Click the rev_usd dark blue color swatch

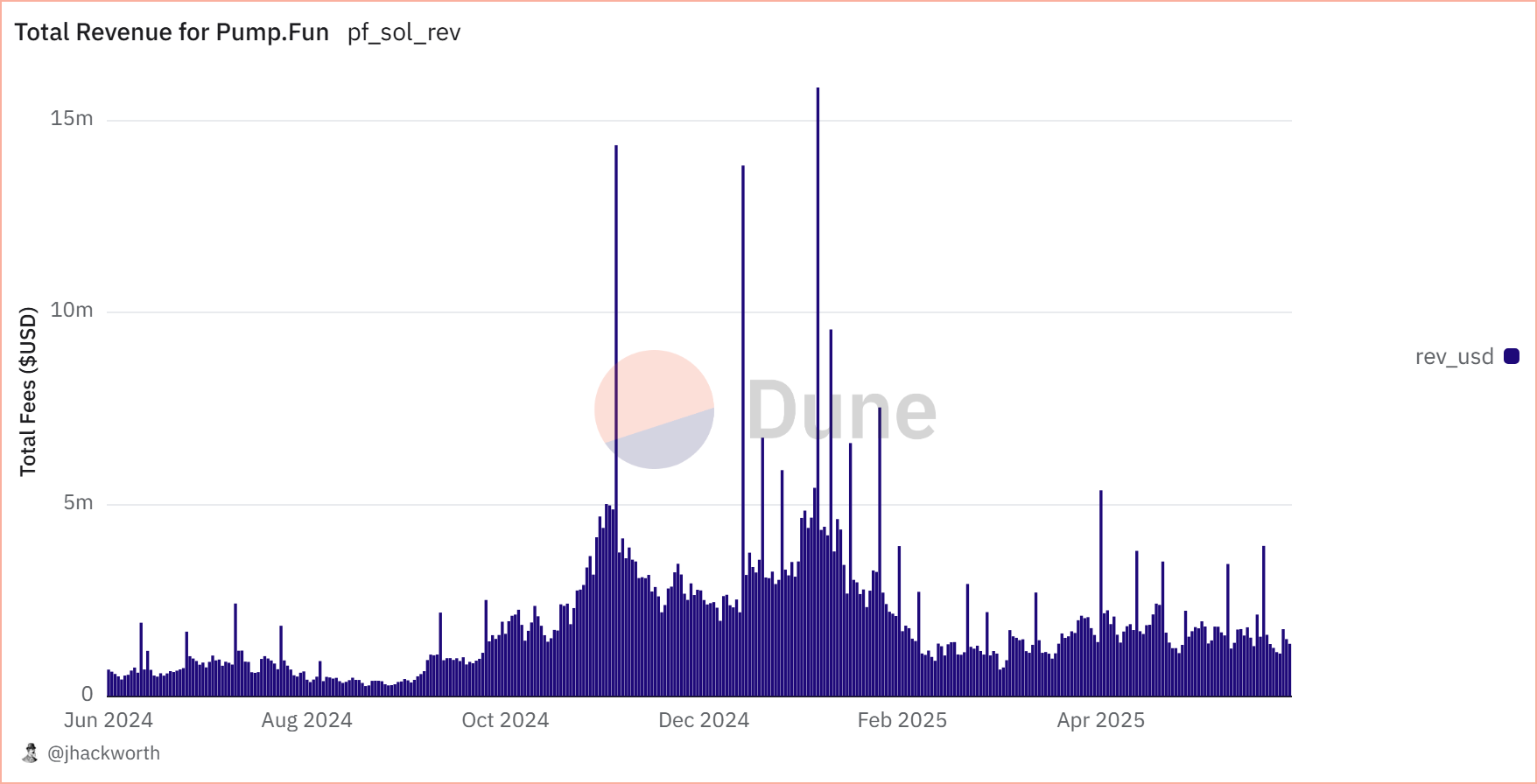coord(1512,356)
